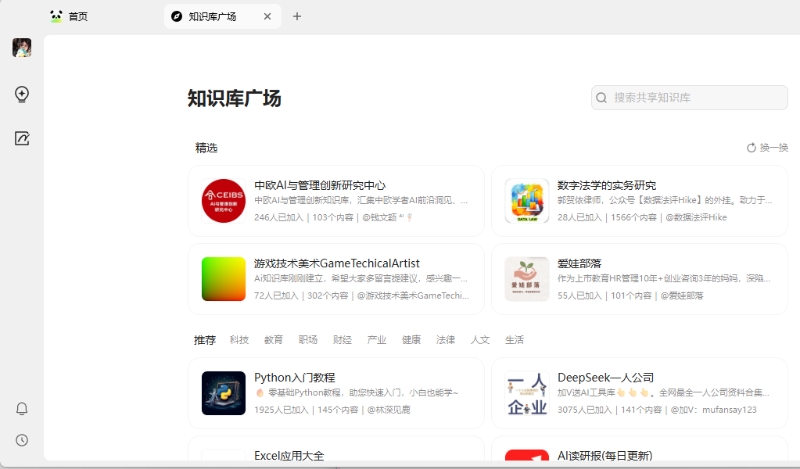800x469 pixels.
Task: Select the 产业 category tab
Action: (377, 340)
